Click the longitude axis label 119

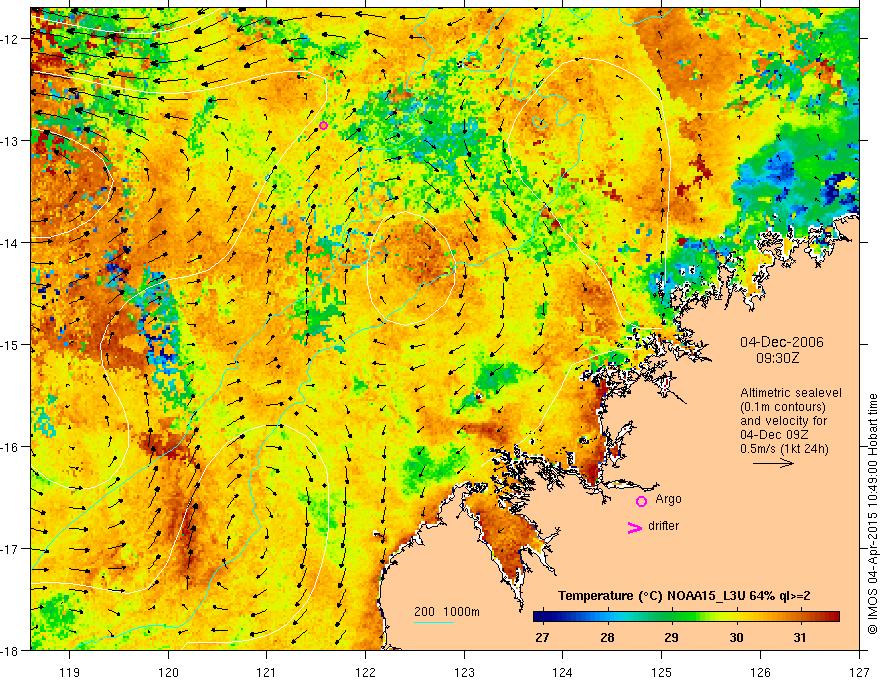[70, 672]
